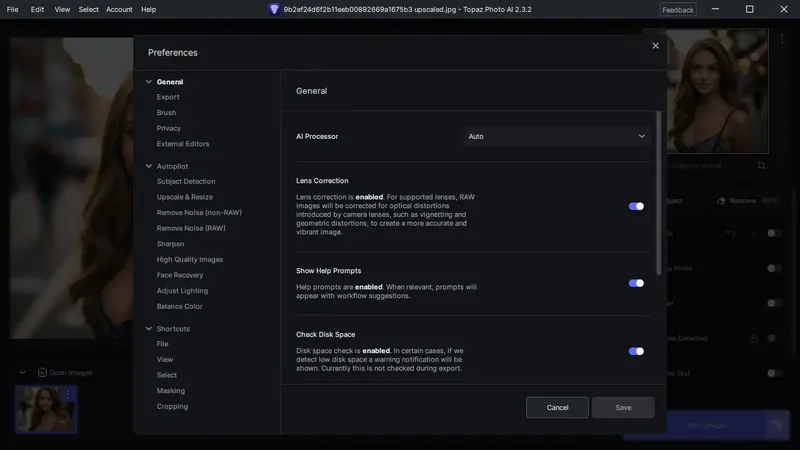Disable the Show Help Prompts switch

pos(636,283)
